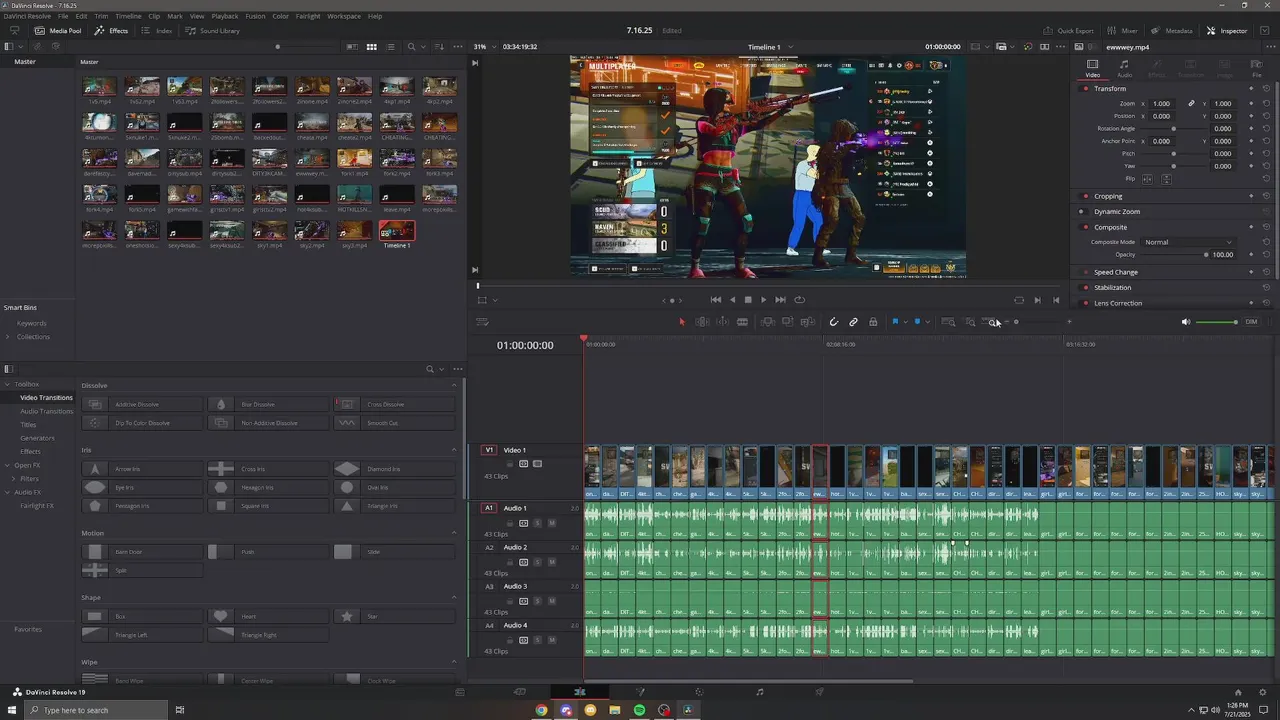Open the viewer zoom 31% dropdown
1280x720 pixels.
pos(486,47)
